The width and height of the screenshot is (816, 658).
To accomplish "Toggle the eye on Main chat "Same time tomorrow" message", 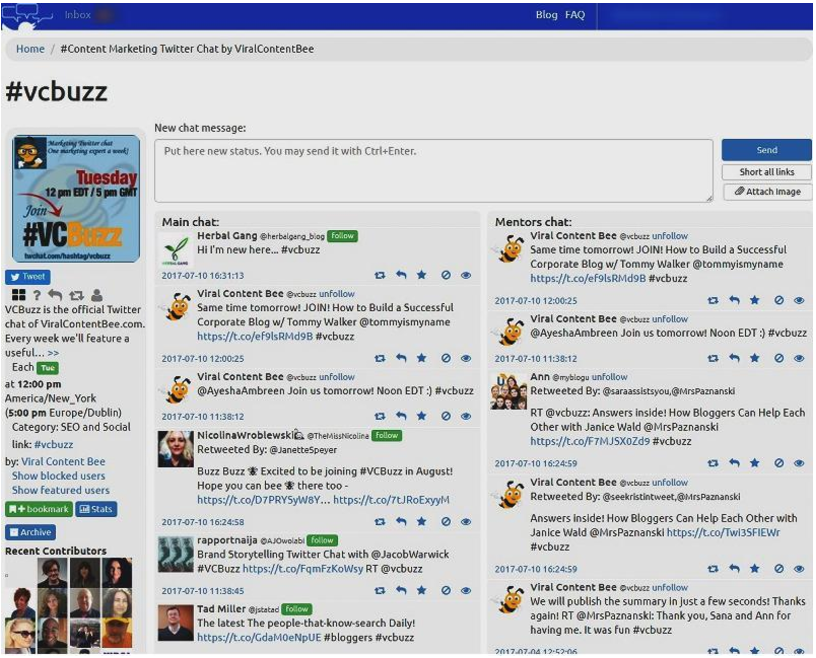I will click(466, 358).
